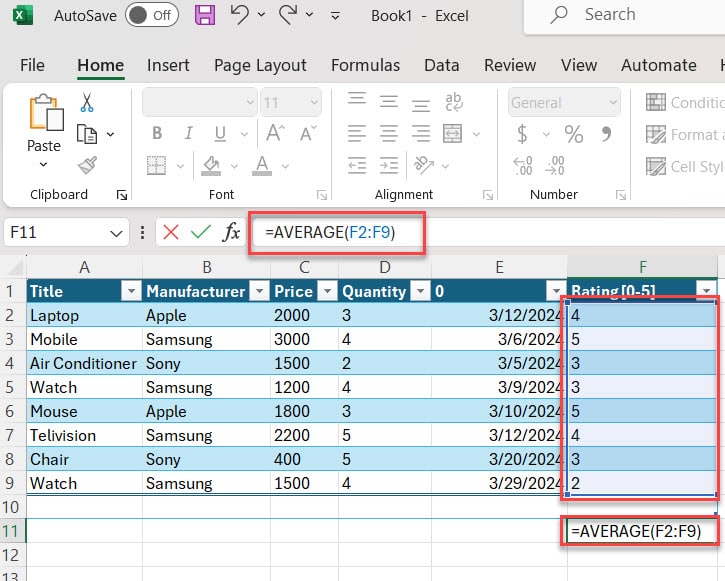
Task: Click the Save icon in title bar
Action: (205, 15)
